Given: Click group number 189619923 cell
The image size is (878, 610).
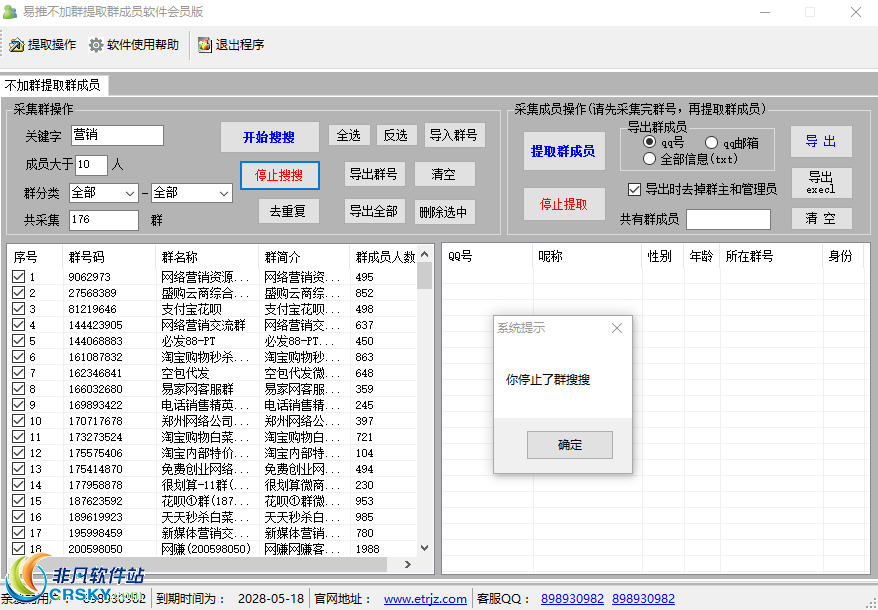Looking at the screenshot, I should [95, 517].
